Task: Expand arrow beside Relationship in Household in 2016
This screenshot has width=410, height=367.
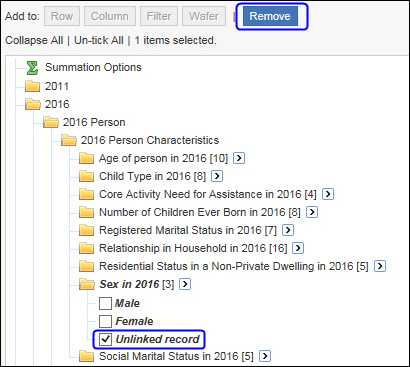Action: tap(298, 248)
